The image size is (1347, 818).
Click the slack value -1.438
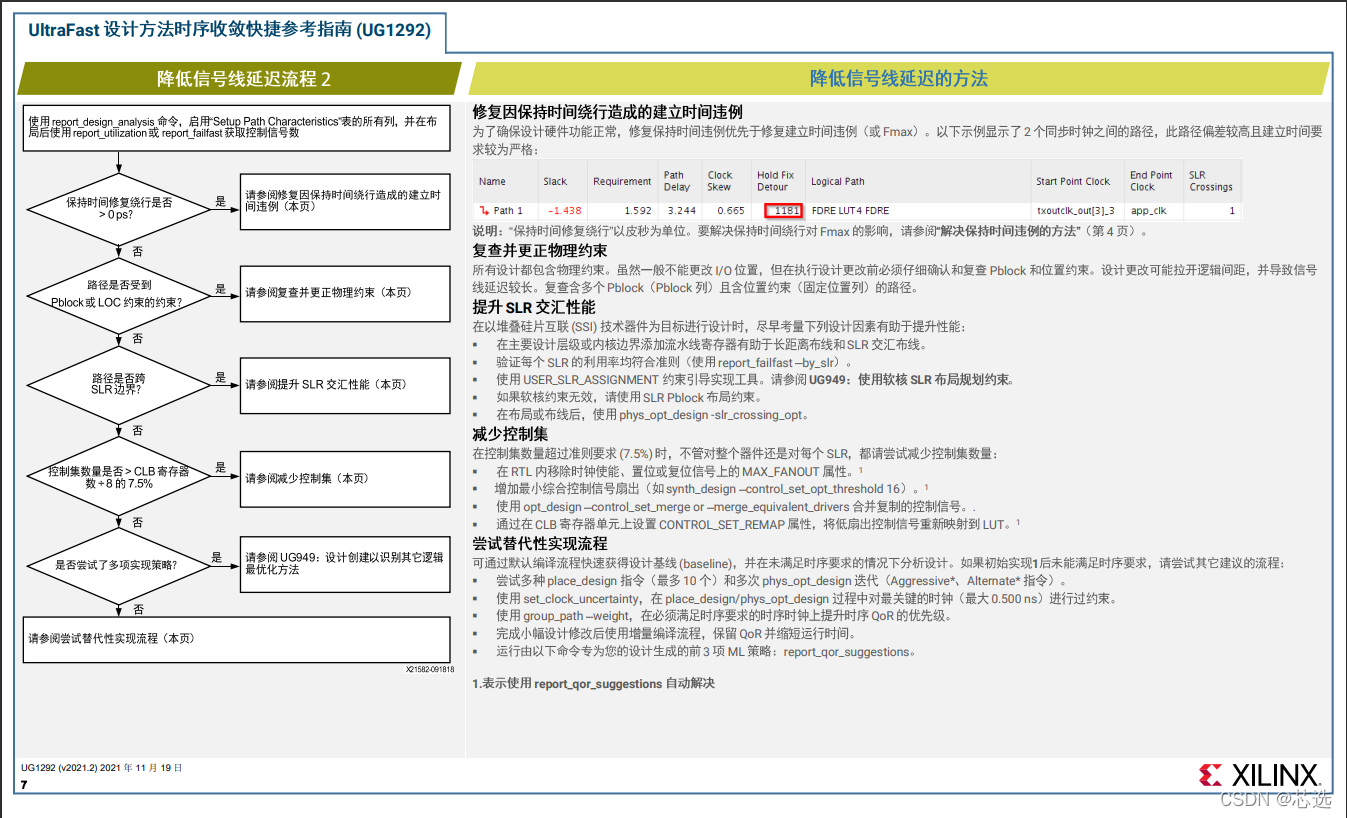564,211
